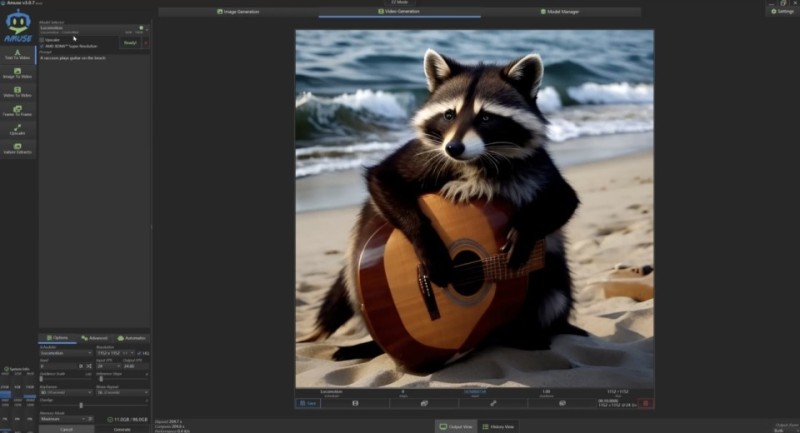This screenshot has height=433, width=800.
Task: Select the Frame To Frame tool
Action: pos(17,111)
